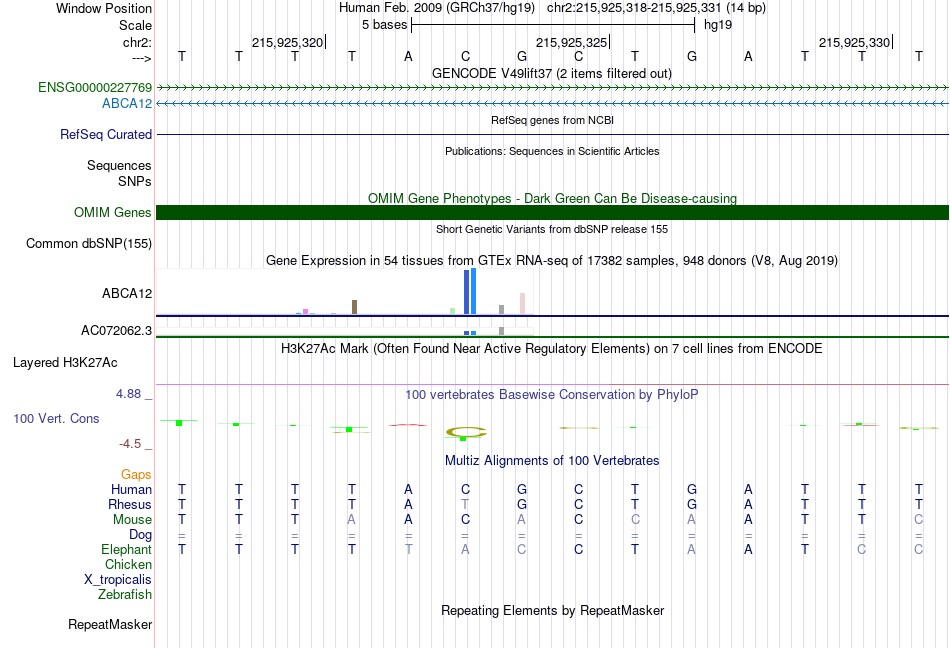
Task: Click the SNPs label under Sequences
Action: click(135, 181)
